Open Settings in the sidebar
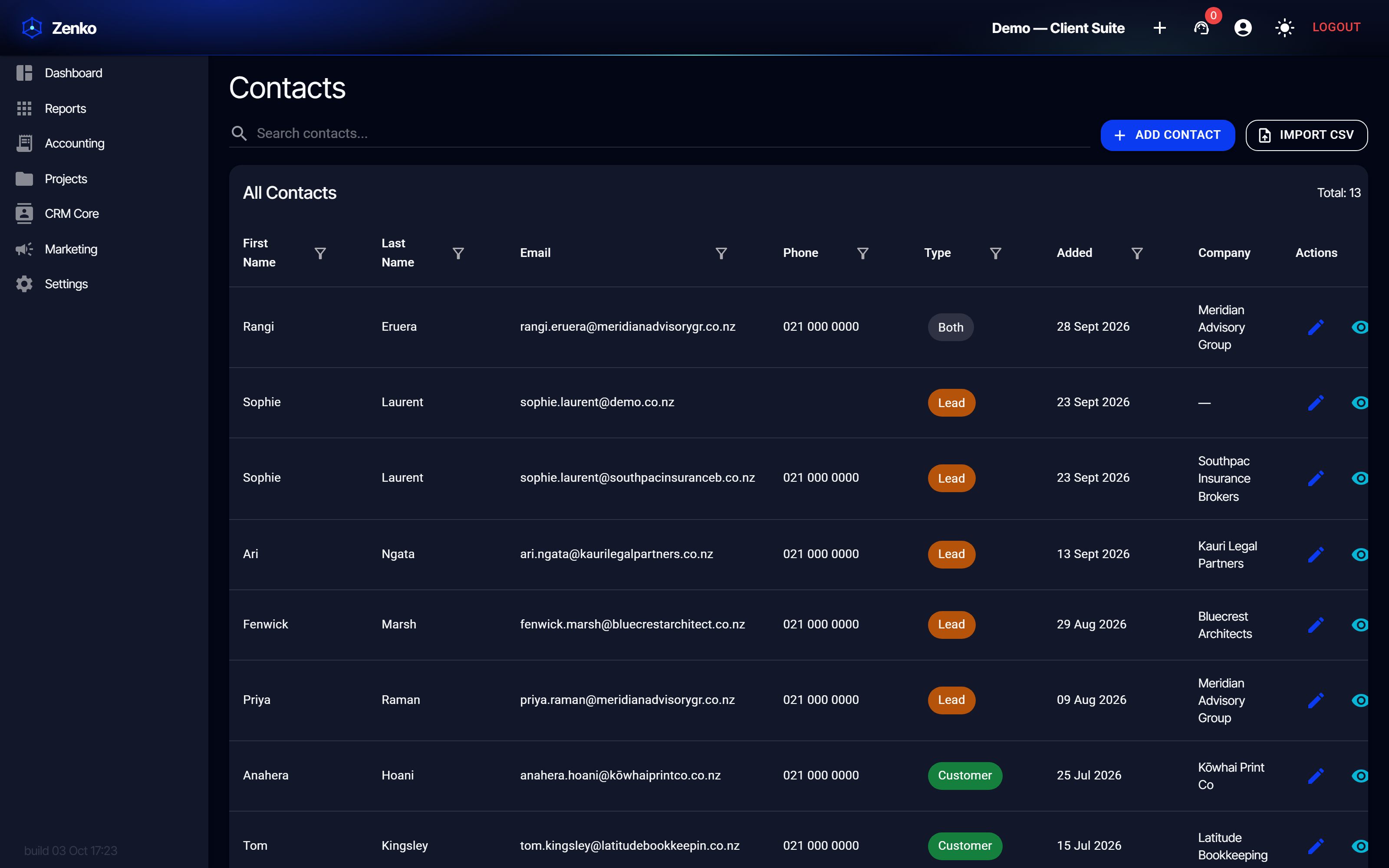Viewport: 1389px width, 868px height. (x=104, y=284)
